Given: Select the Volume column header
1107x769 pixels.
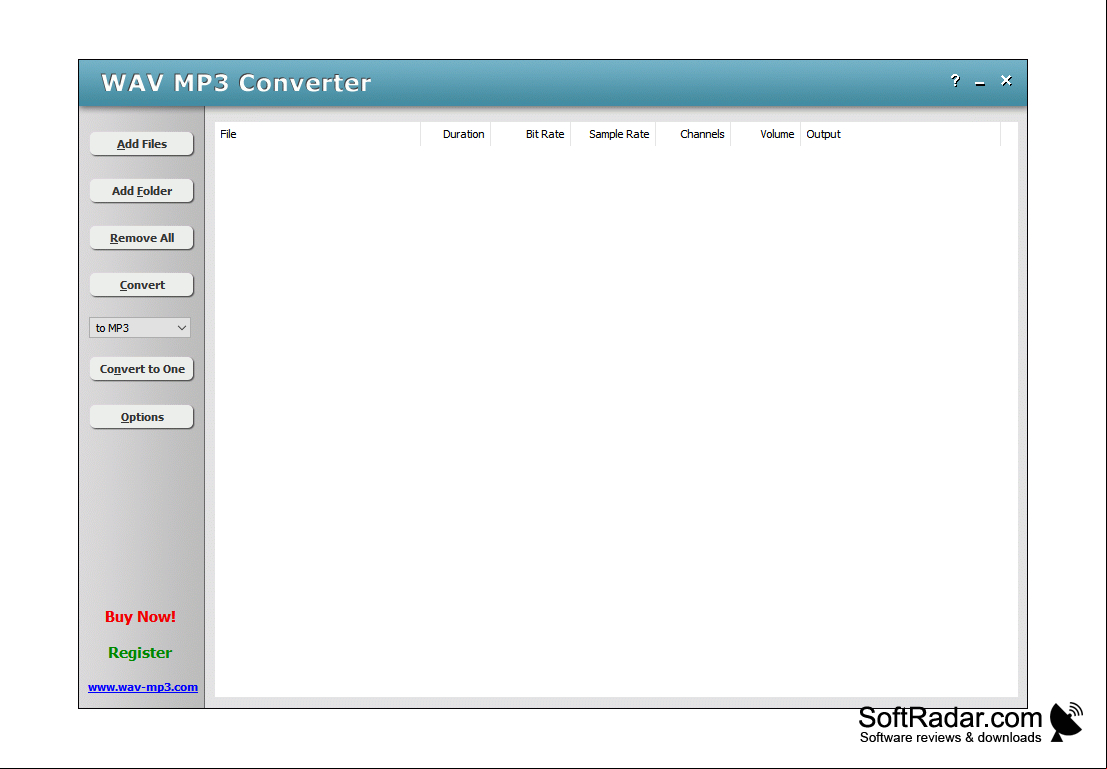Looking at the screenshot, I should 766,134.
